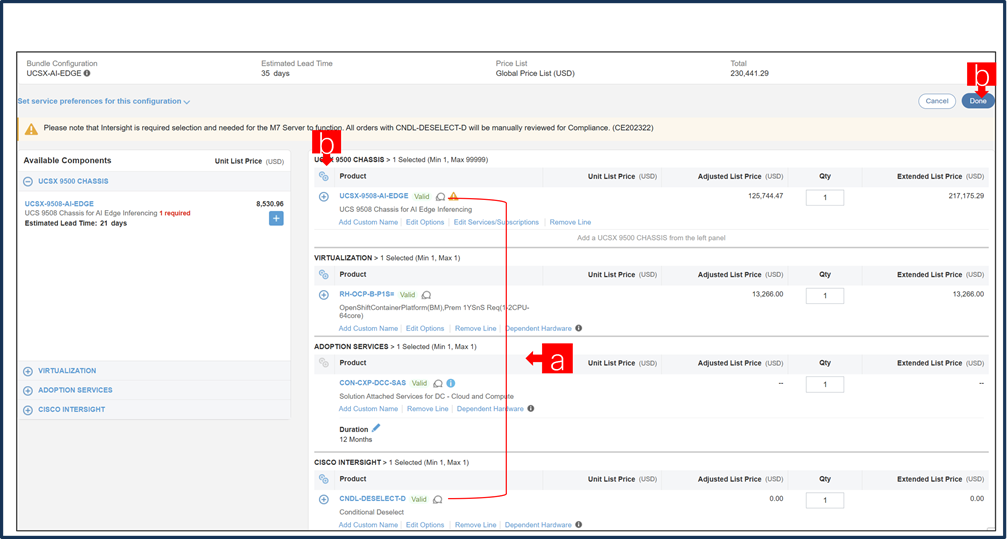Click Add Custom Name under RH-OCP-B-P1S=
The image size is (1008, 539).
[368, 329]
